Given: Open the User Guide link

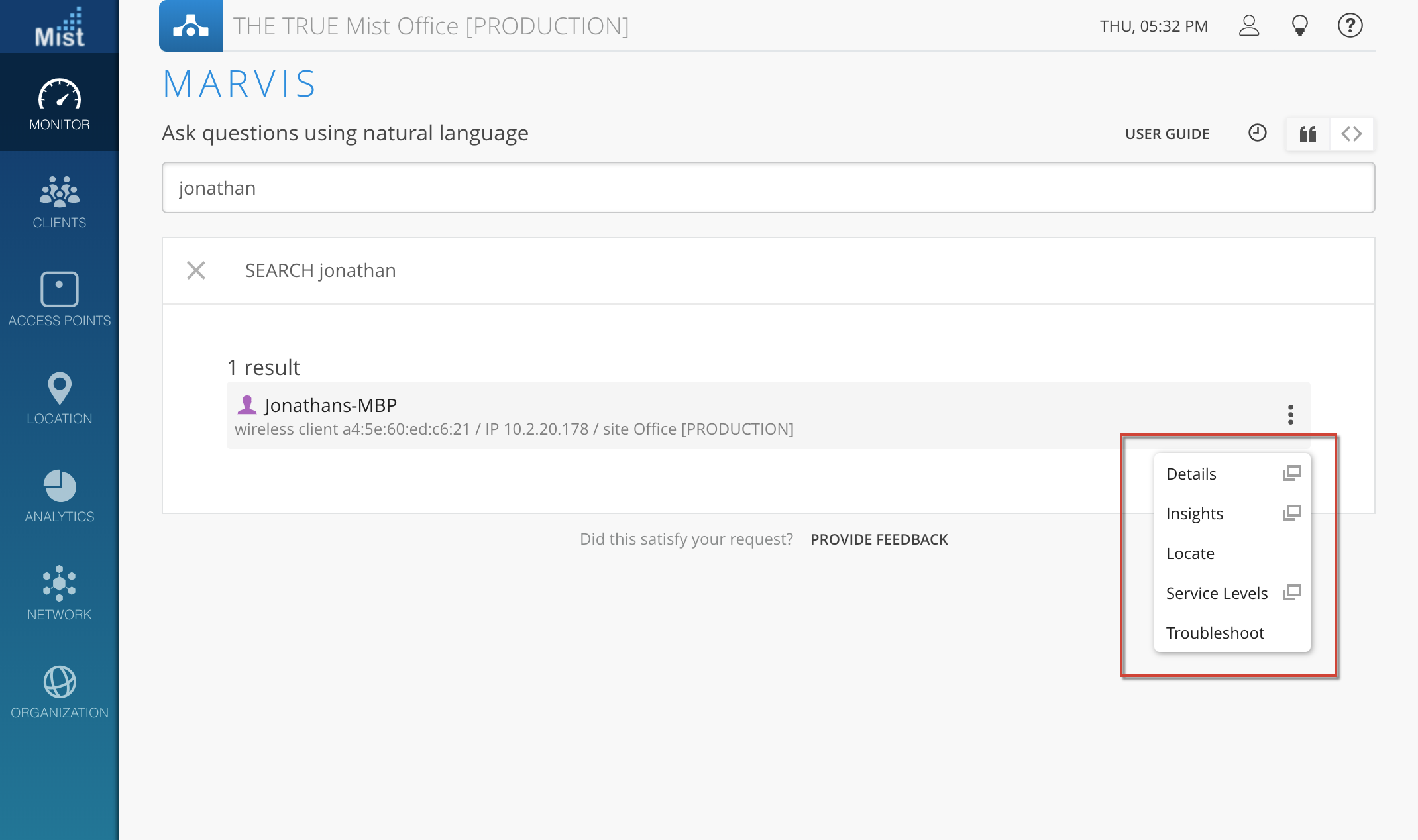Looking at the screenshot, I should (x=1167, y=134).
